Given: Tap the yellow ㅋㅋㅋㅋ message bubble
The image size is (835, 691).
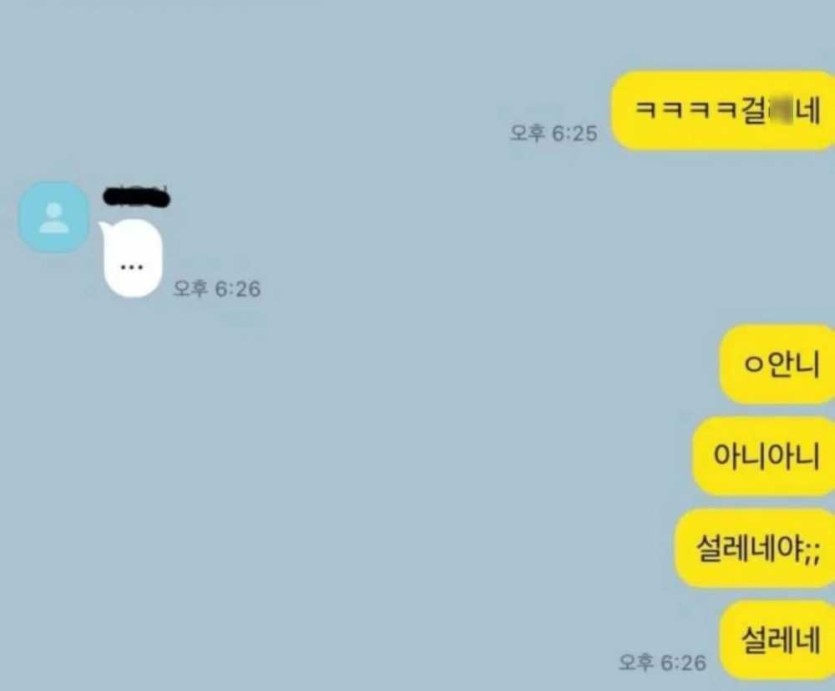Looking at the screenshot, I should [x=723, y=110].
